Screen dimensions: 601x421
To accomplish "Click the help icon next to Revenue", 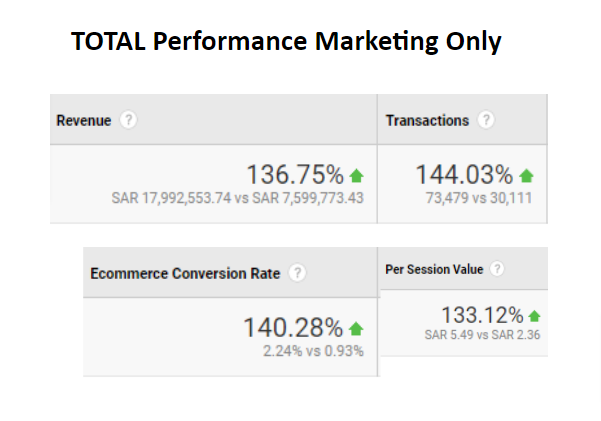I will (128, 120).
